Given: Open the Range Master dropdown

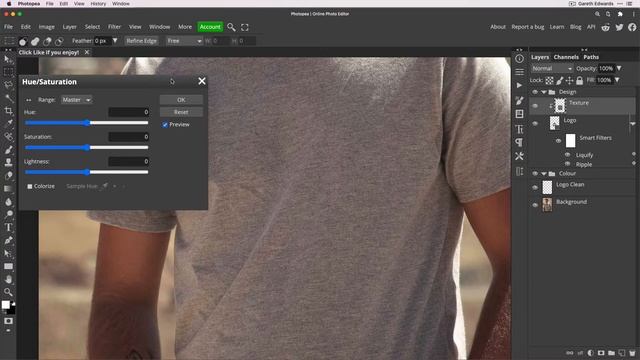Looking at the screenshot, I should [77, 100].
